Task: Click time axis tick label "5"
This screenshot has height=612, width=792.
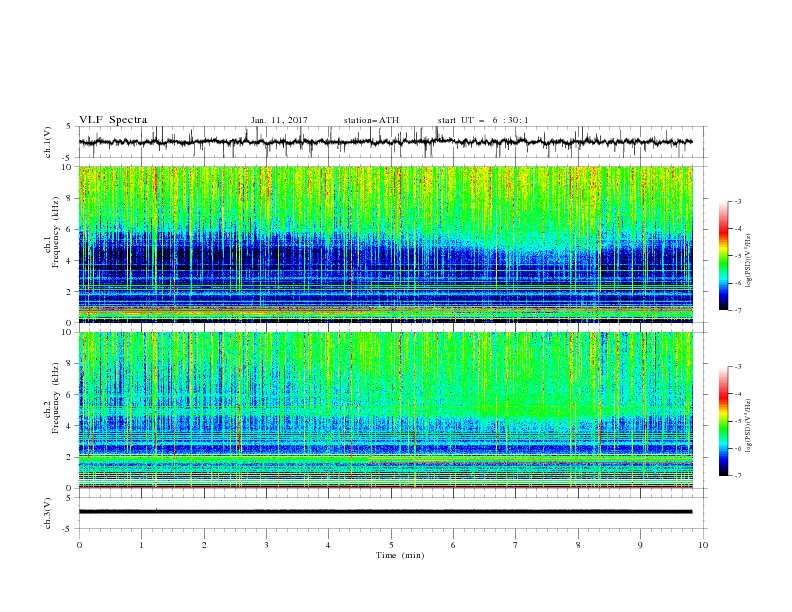Action: point(391,545)
